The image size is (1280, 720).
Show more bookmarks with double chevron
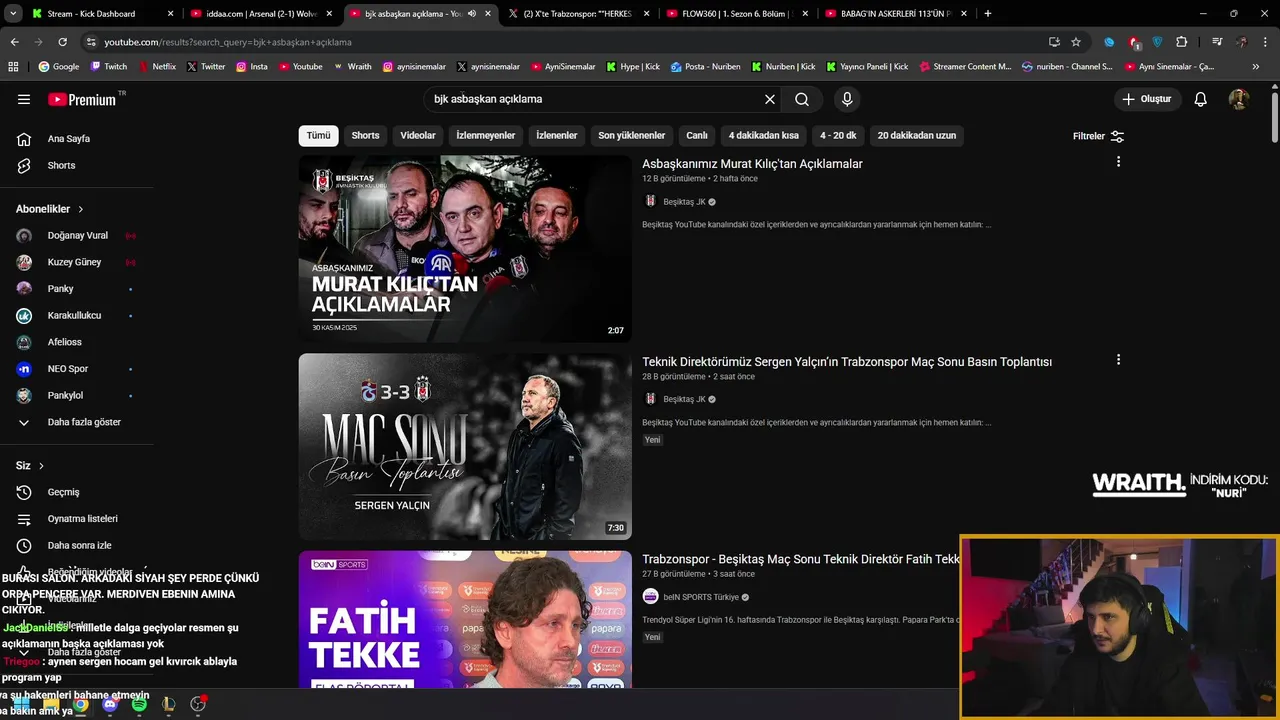tap(1256, 66)
